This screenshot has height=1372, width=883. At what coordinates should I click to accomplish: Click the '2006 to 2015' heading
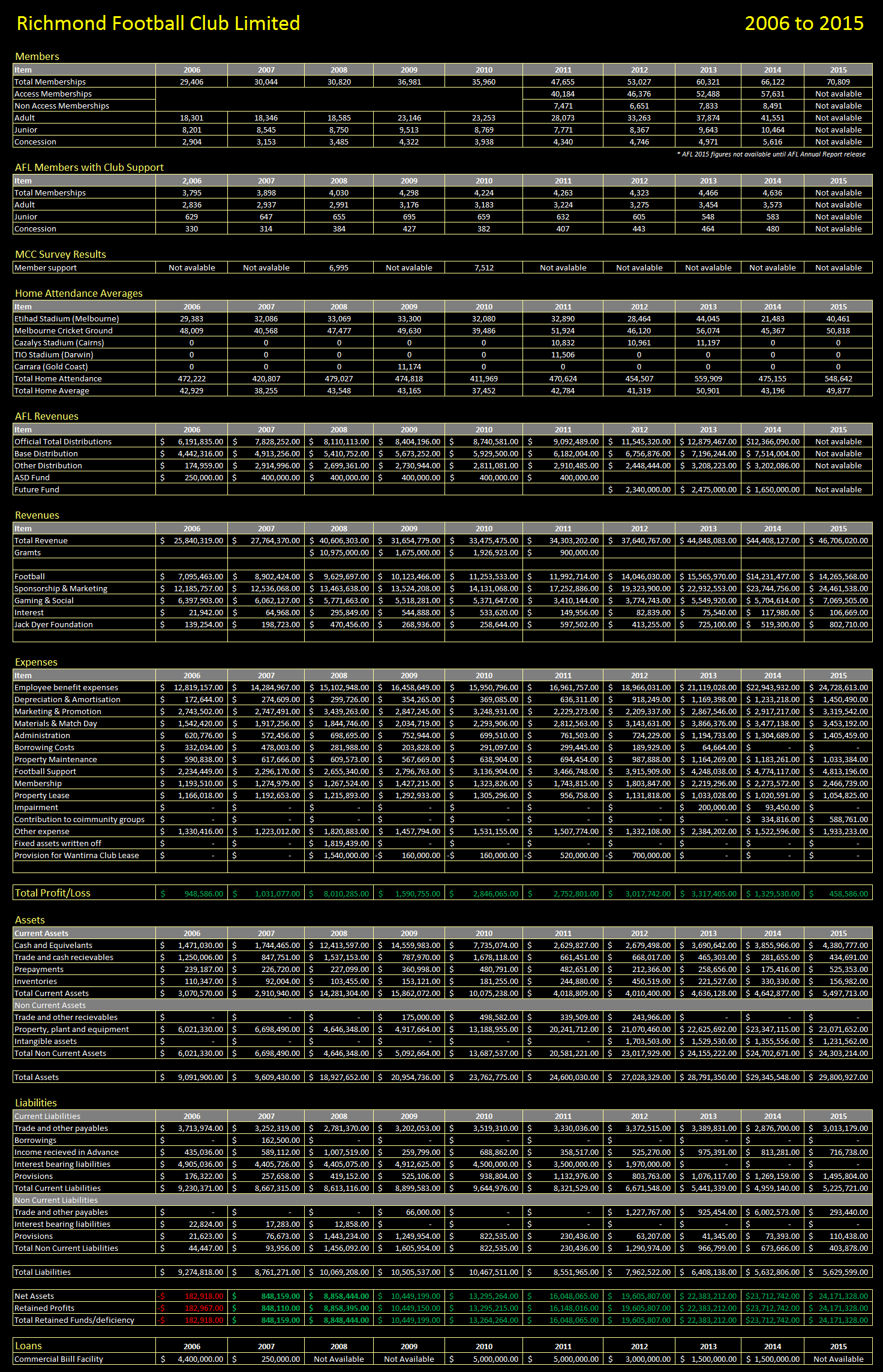coord(804,23)
